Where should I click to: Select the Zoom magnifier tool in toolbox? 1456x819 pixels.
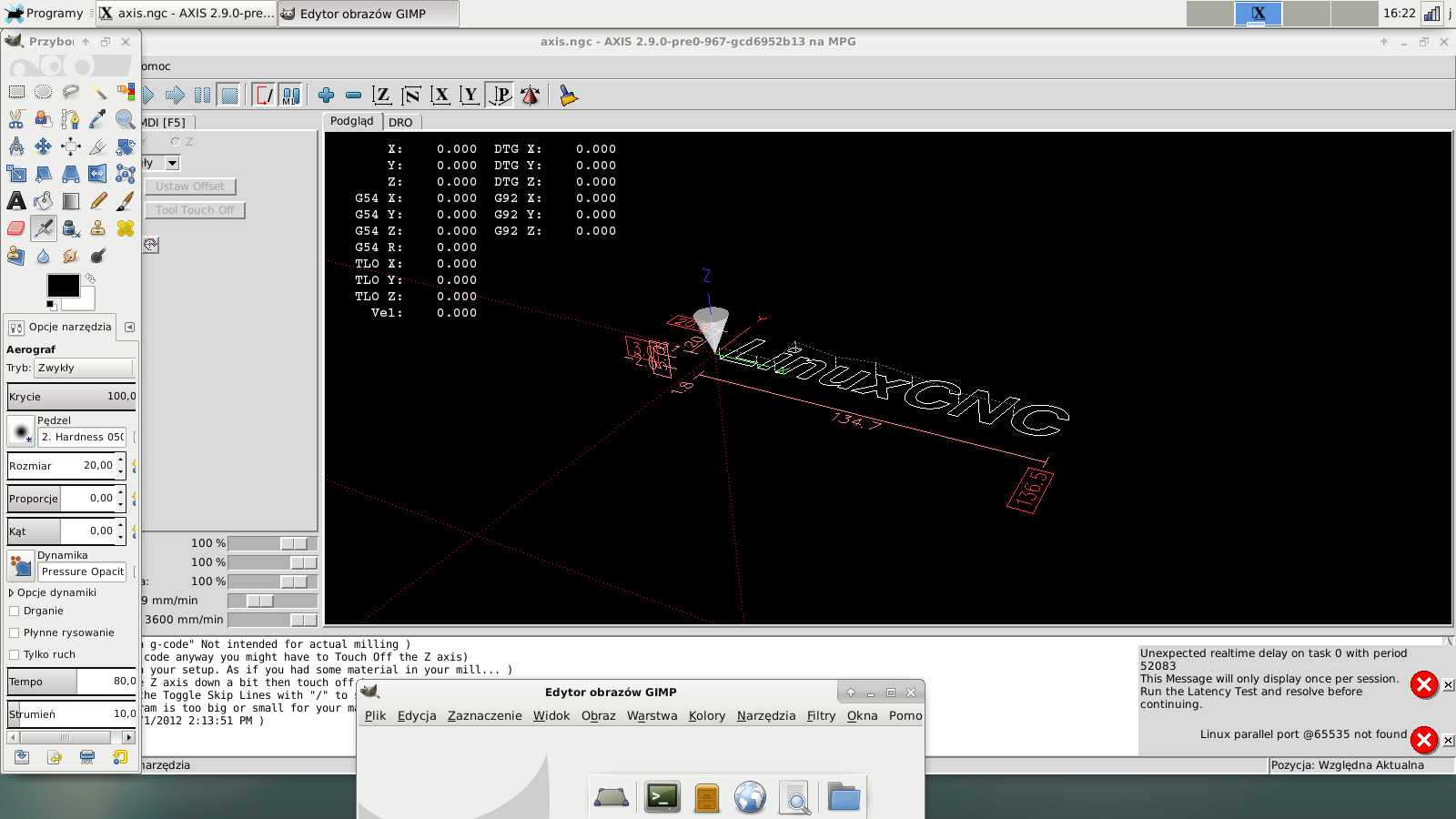[x=126, y=119]
